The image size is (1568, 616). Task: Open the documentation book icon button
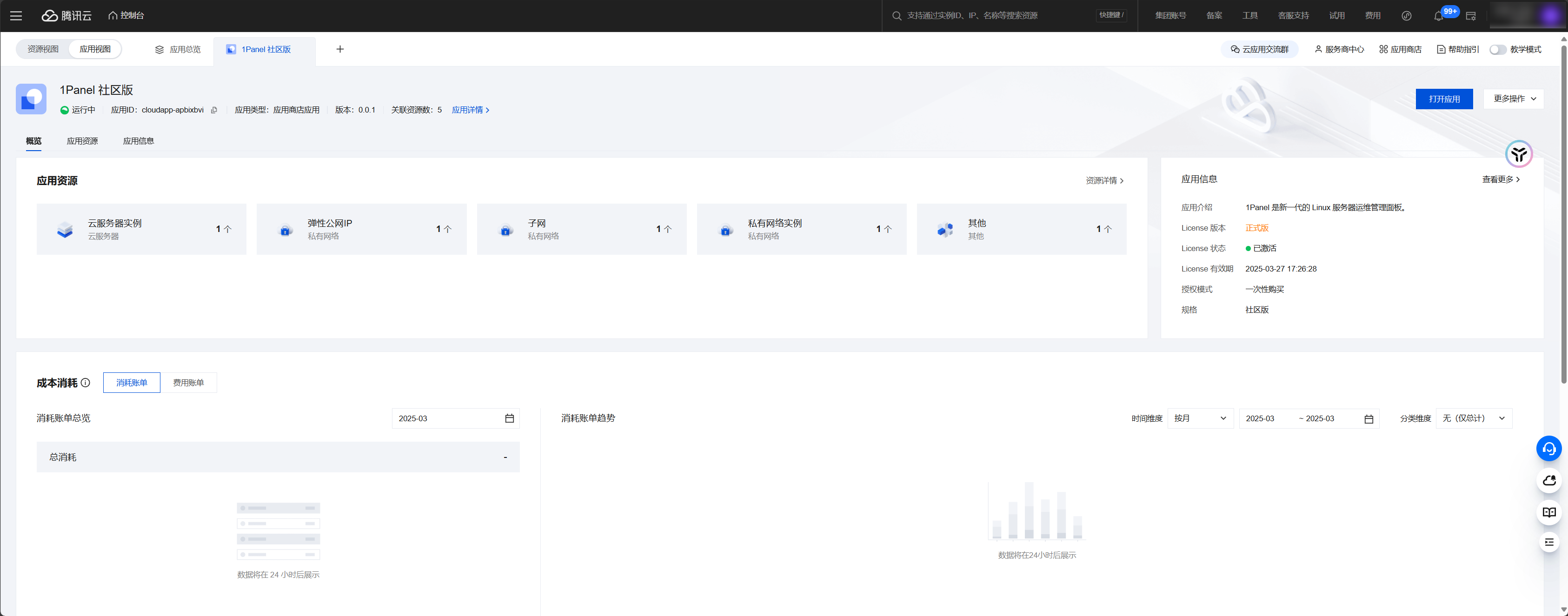(1548, 512)
